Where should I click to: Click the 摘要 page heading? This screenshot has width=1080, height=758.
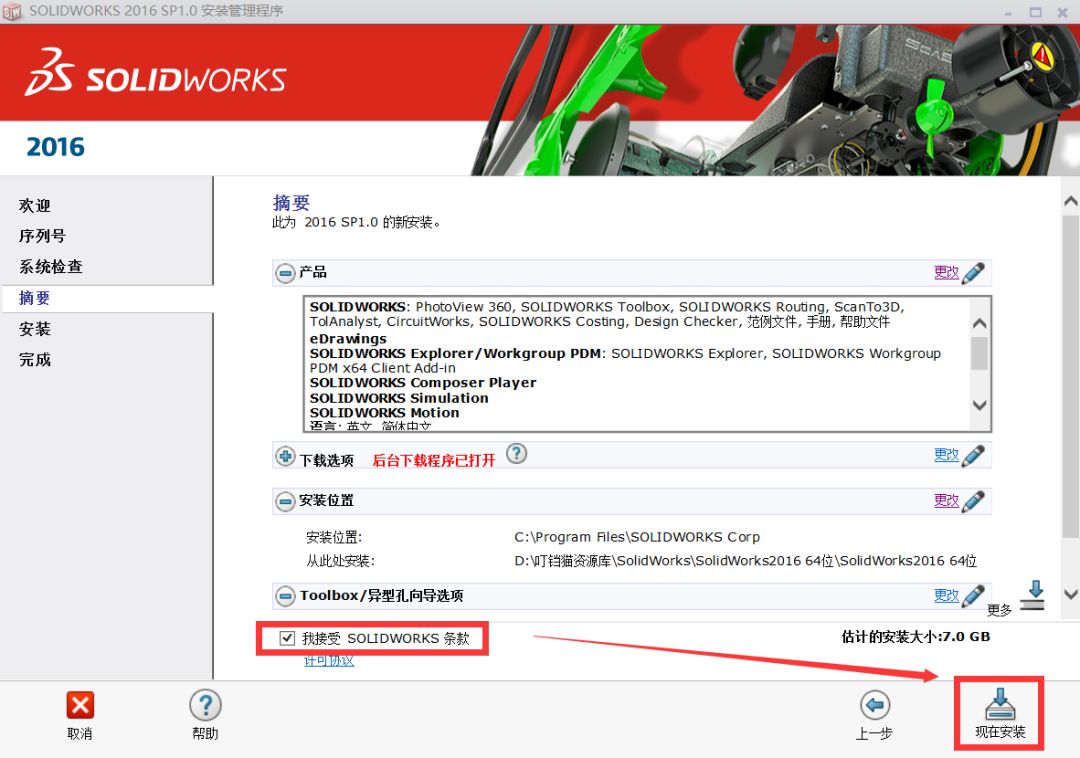pos(291,202)
